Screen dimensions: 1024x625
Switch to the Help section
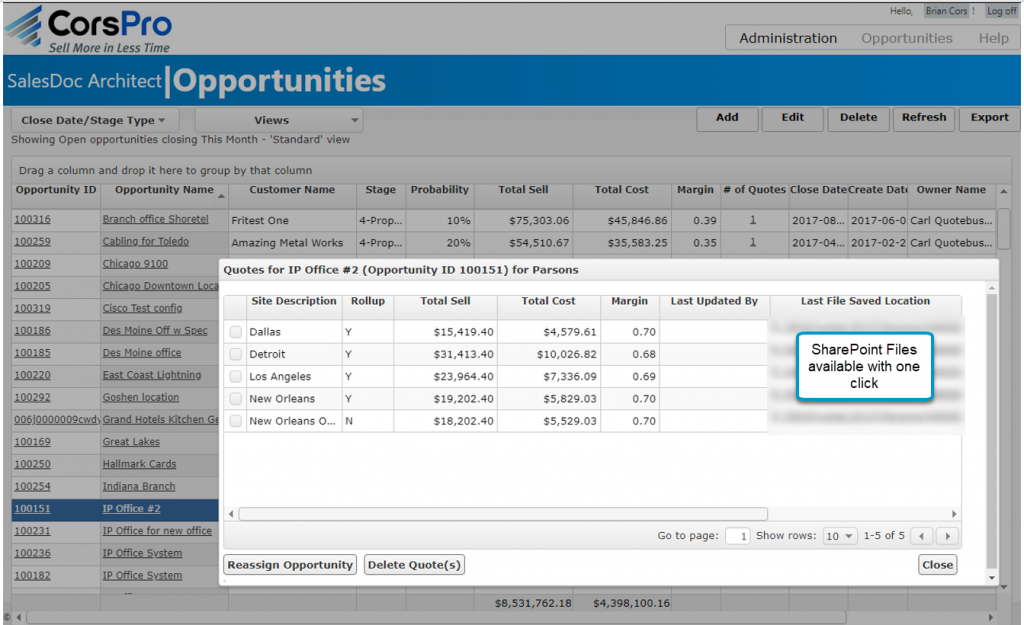click(x=993, y=37)
